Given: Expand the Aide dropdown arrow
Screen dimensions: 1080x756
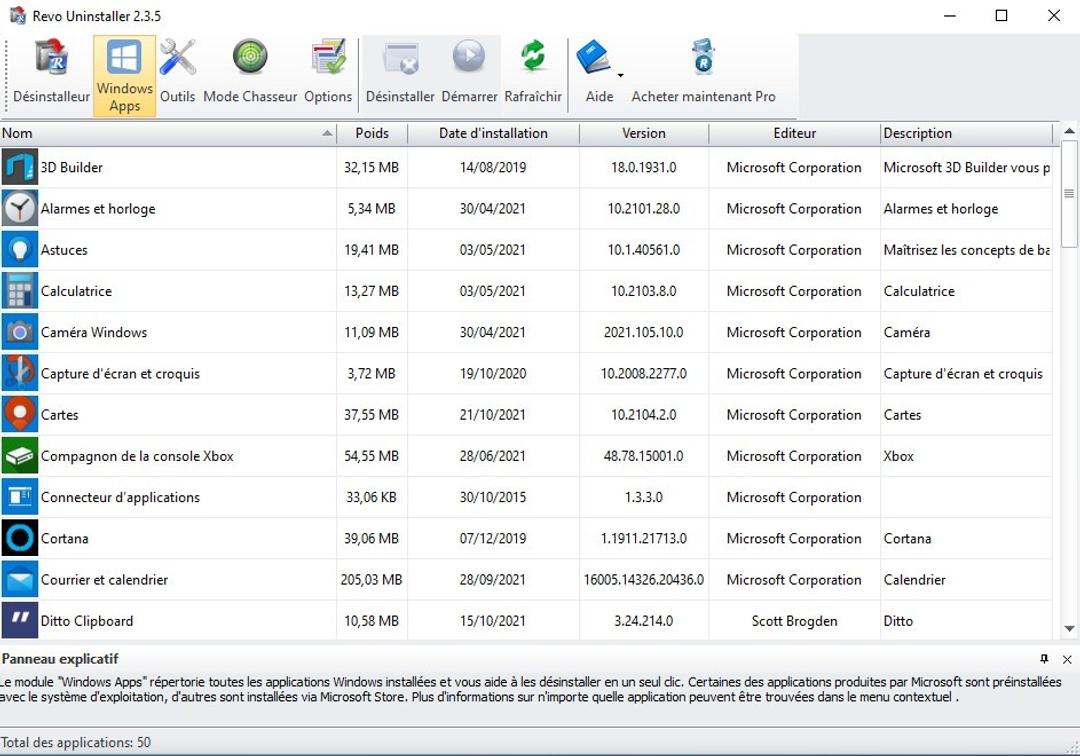Looking at the screenshot, I should 621,76.
